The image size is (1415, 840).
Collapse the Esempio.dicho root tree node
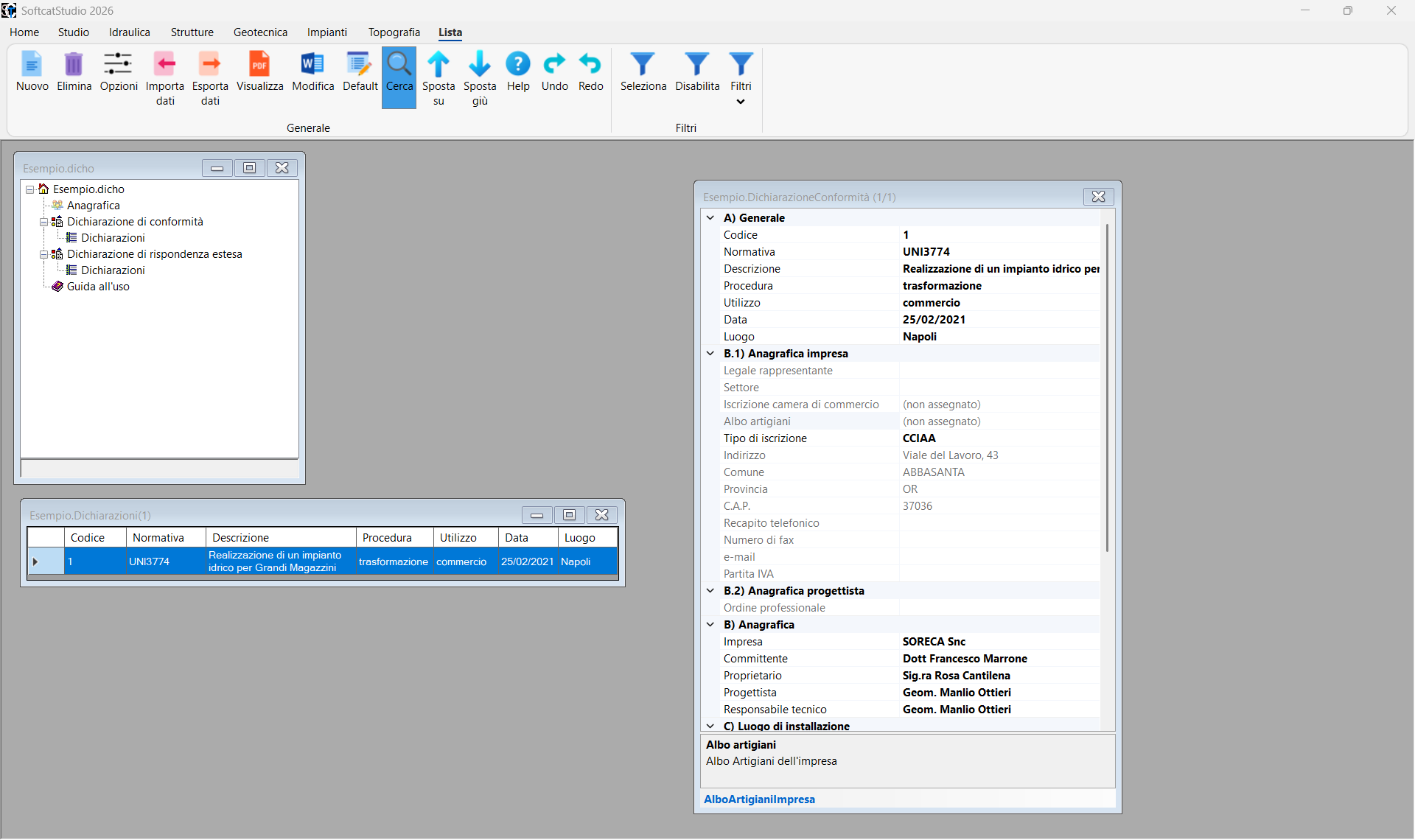tap(30, 189)
